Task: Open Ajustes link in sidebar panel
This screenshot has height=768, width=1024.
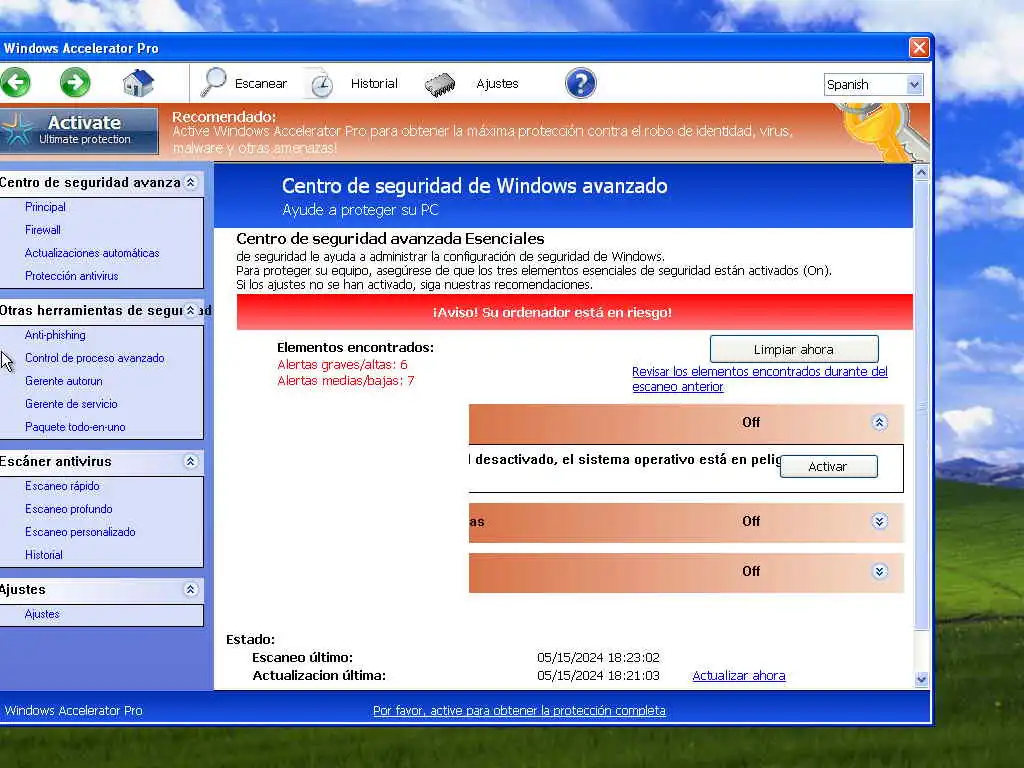Action: pyautogui.click(x=42, y=614)
